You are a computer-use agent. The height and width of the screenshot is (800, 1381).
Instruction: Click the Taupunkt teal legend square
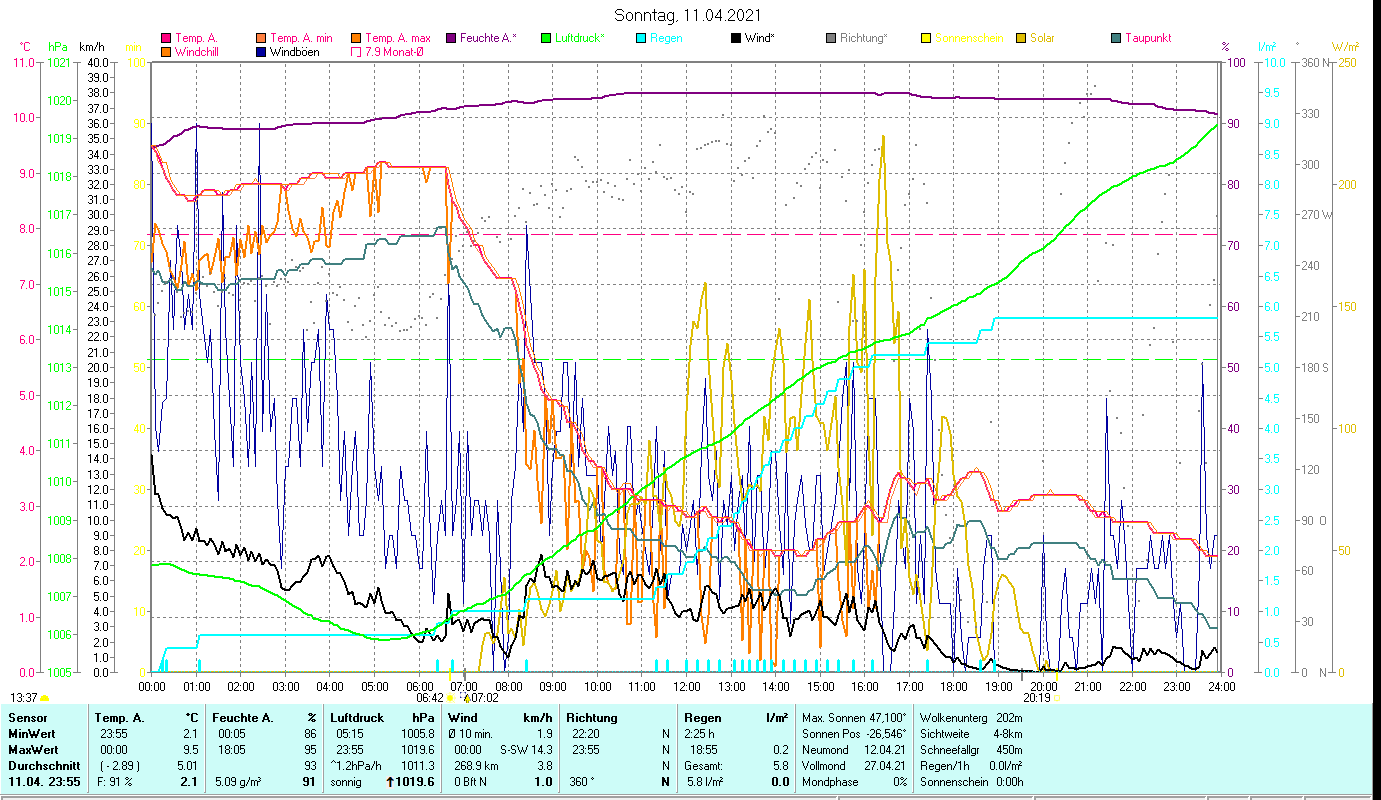click(1115, 38)
